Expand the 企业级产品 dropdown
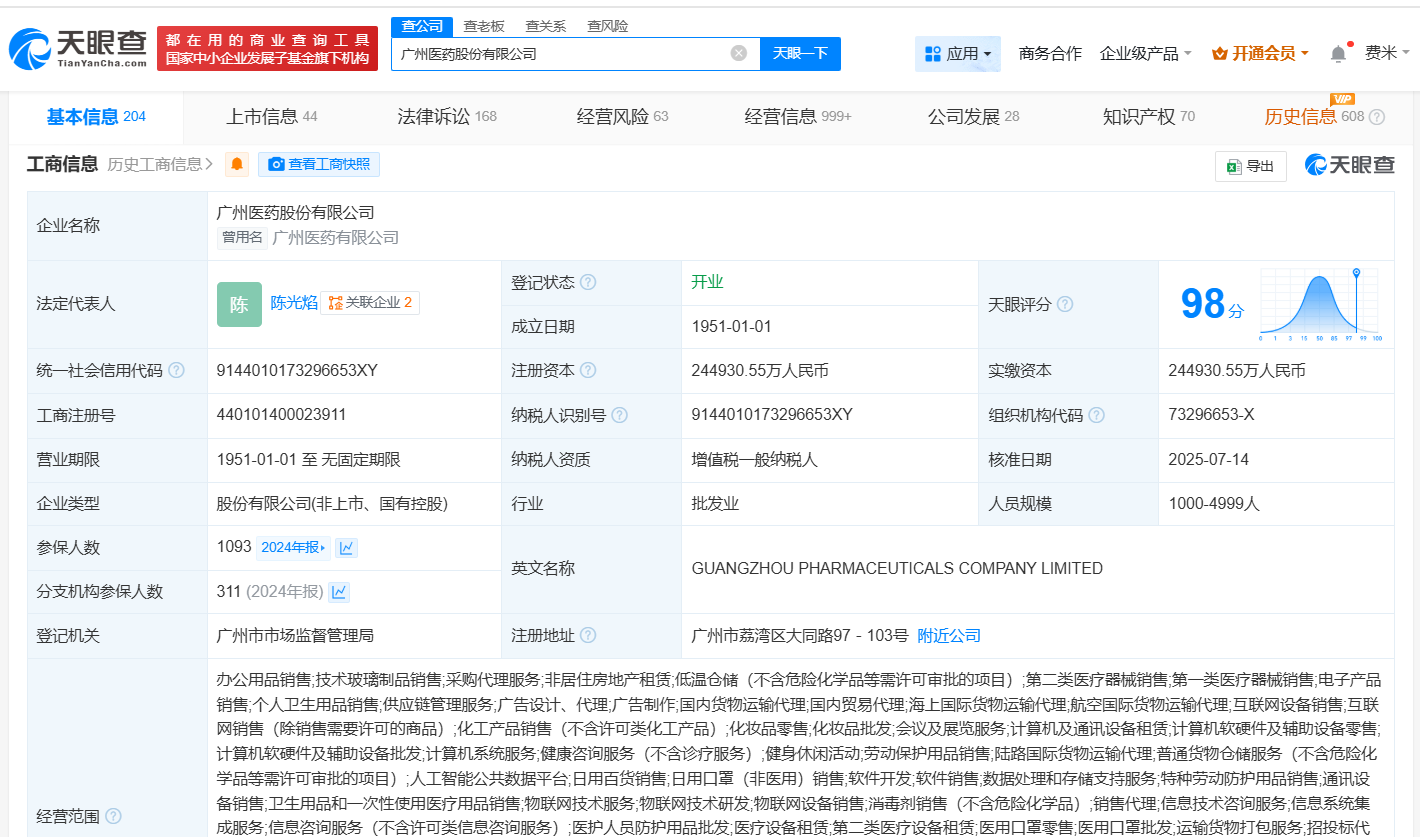This screenshot has height=837, width=1420. point(1145,54)
